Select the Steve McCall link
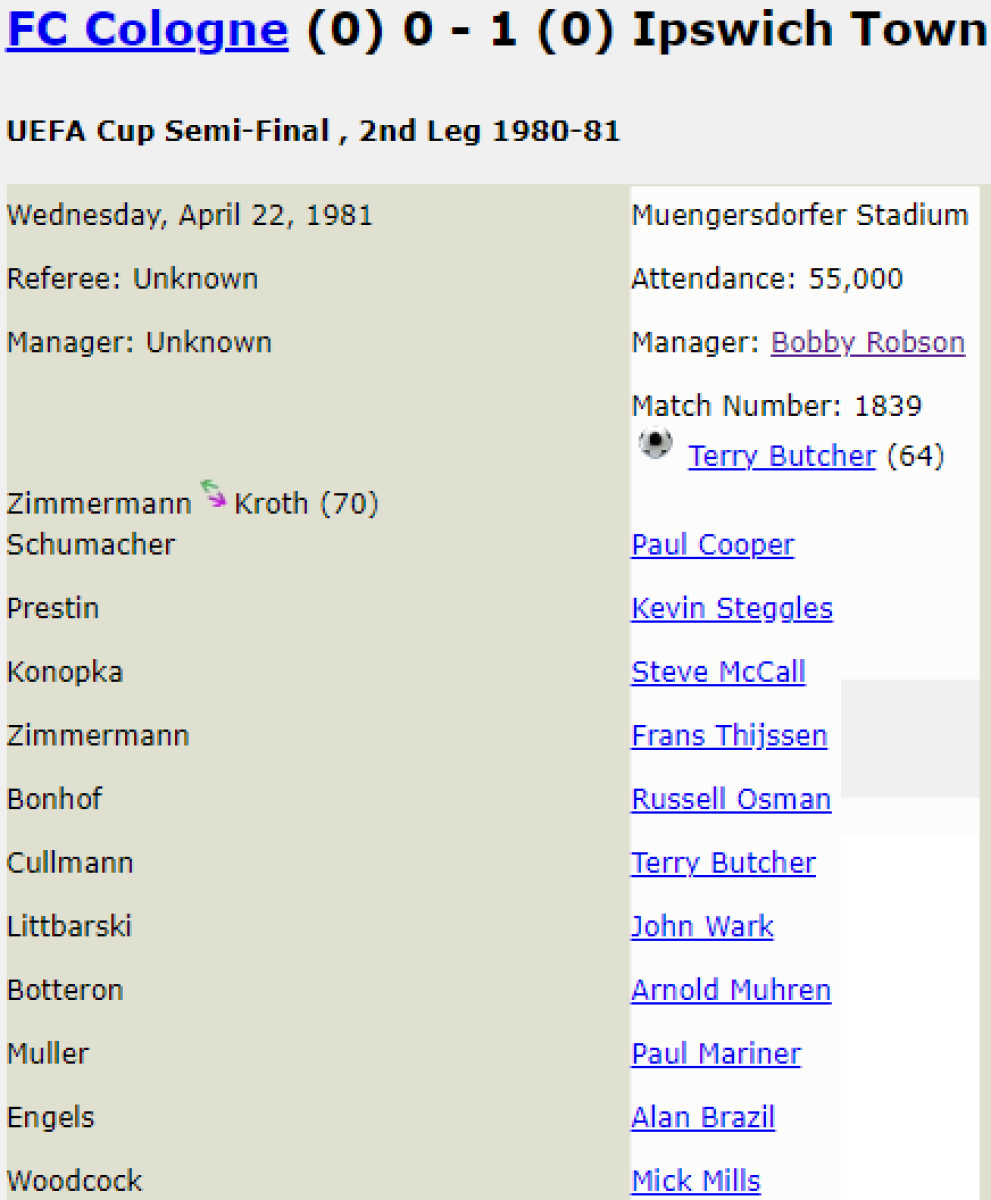The image size is (991, 1200). click(718, 672)
